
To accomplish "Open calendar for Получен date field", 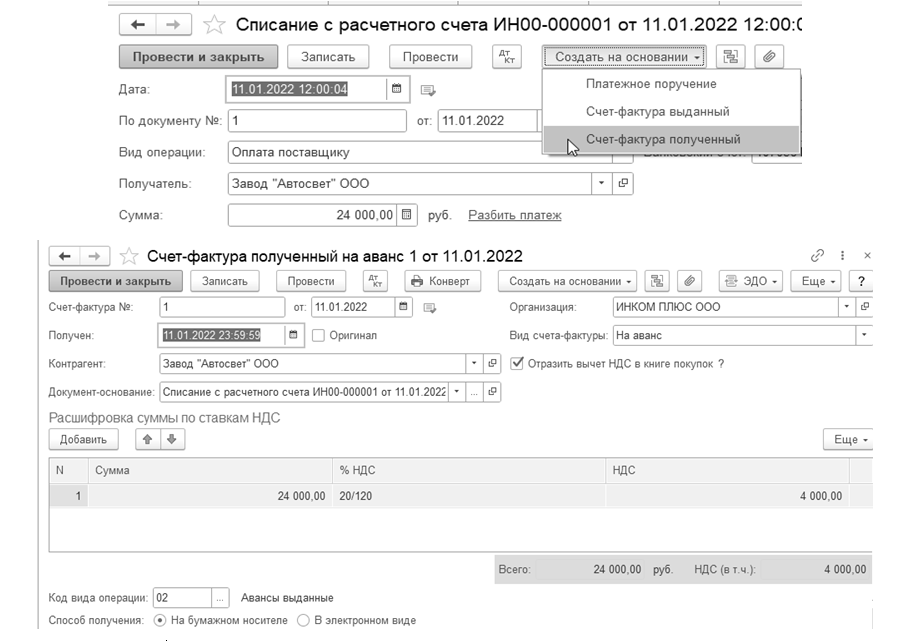I will [293, 335].
